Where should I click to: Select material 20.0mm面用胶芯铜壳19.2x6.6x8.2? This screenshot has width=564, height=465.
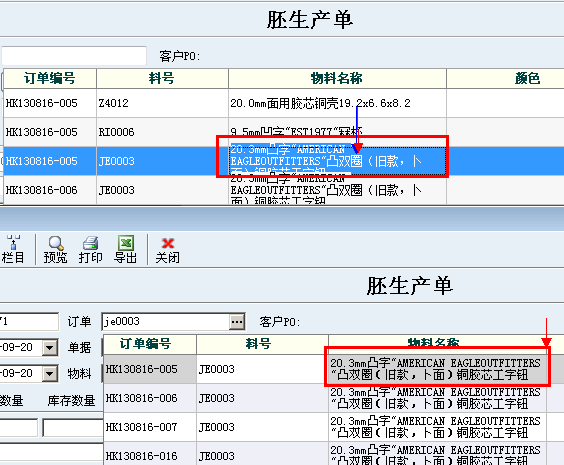click(337, 103)
